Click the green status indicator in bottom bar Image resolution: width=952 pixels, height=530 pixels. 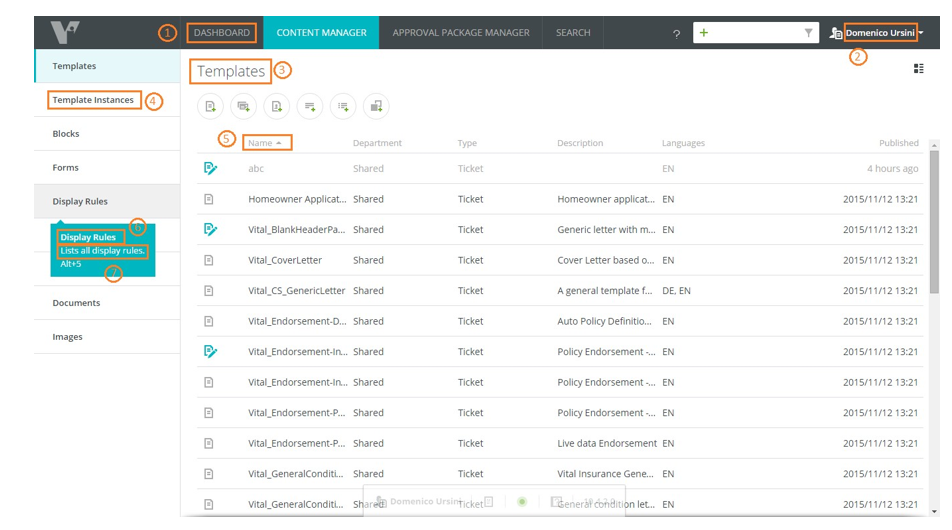pos(522,501)
